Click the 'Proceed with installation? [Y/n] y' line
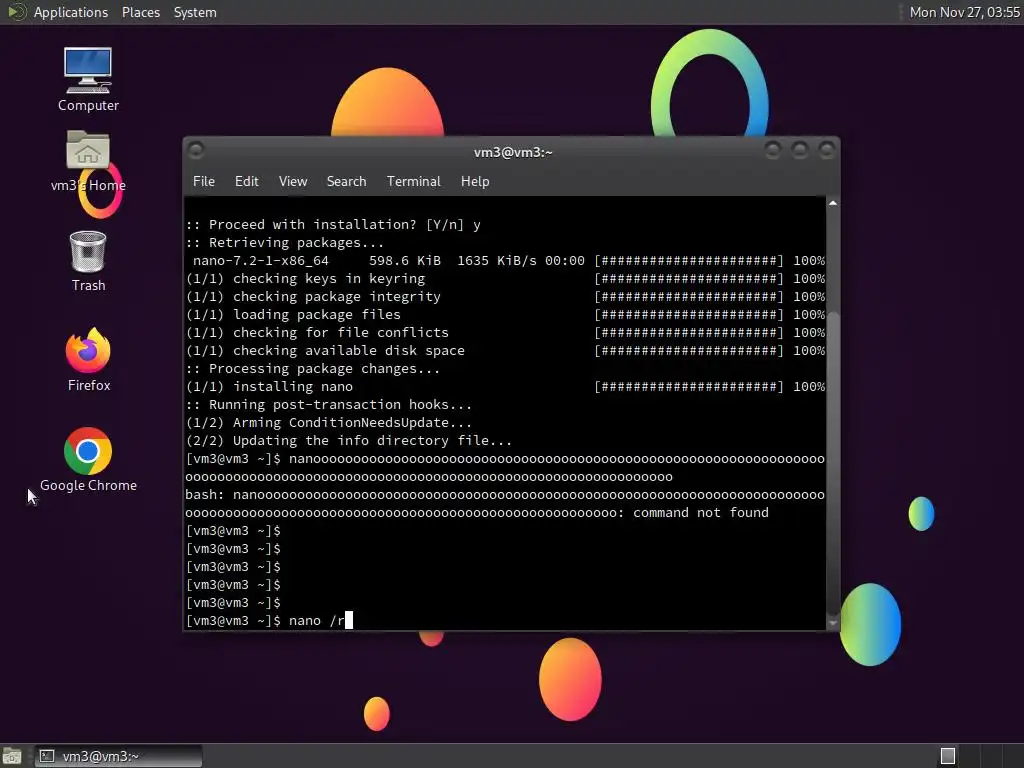Viewport: 1024px width, 768px height. pyautogui.click(x=333, y=225)
